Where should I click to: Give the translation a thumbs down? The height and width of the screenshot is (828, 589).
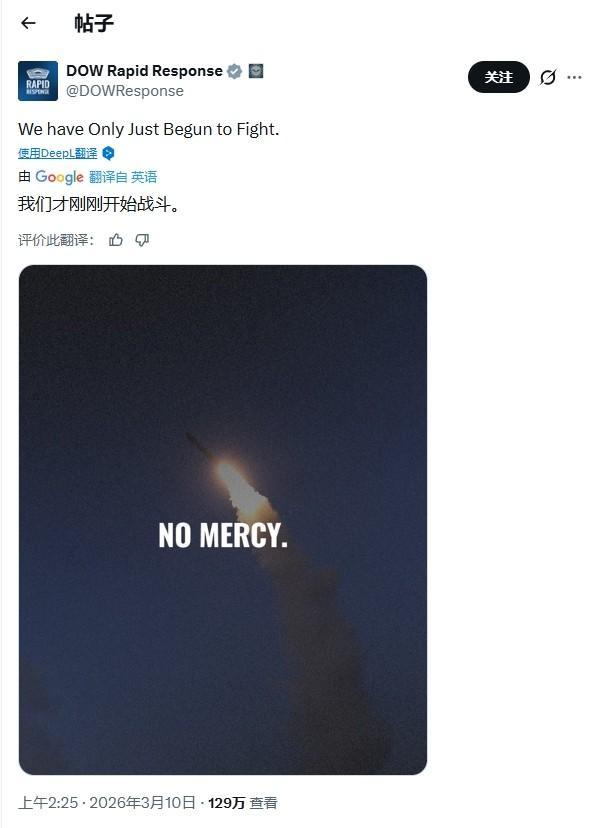click(x=142, y=241)
